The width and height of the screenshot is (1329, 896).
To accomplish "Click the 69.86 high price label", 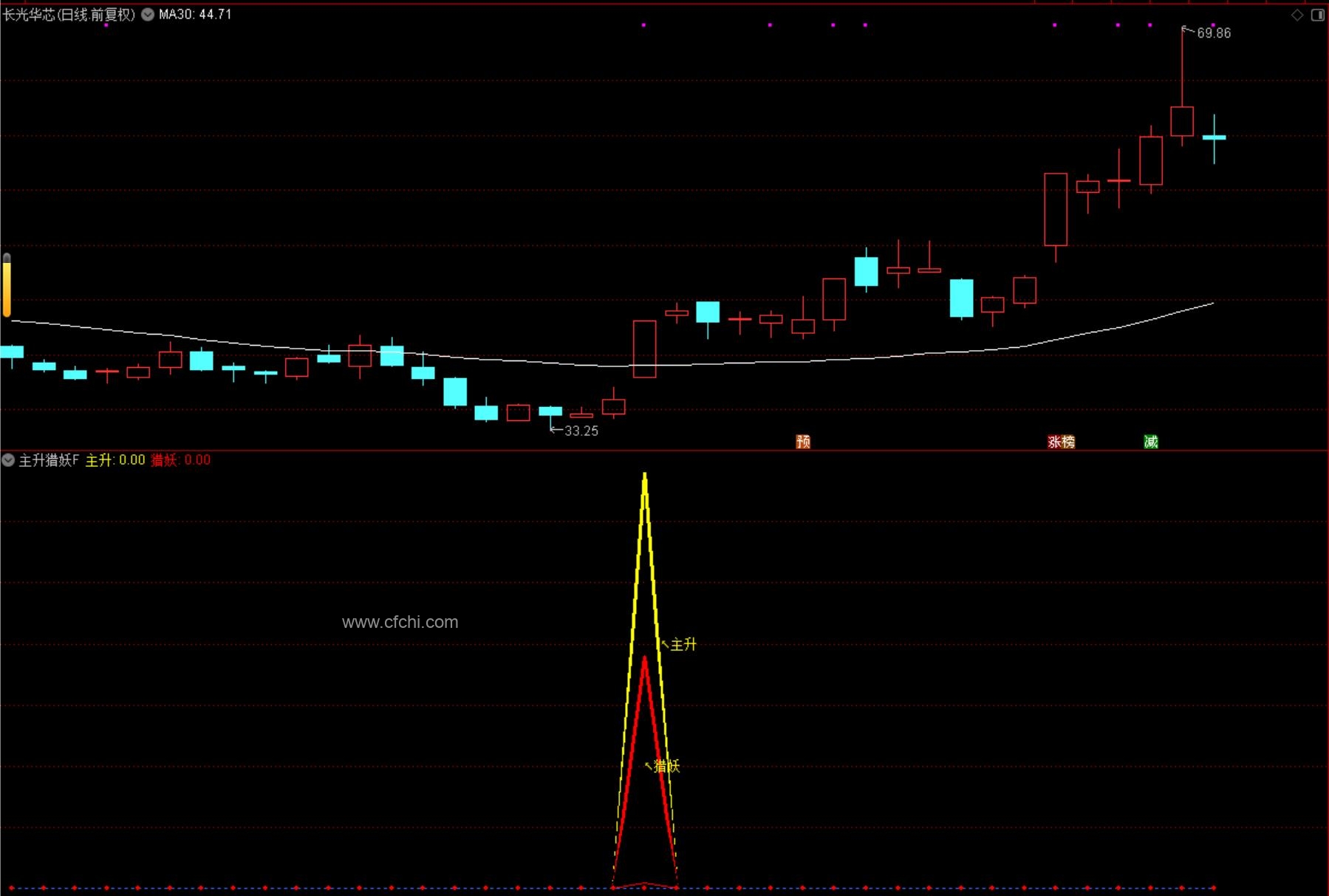I will pyautogui.click(x=1214, y=33).
